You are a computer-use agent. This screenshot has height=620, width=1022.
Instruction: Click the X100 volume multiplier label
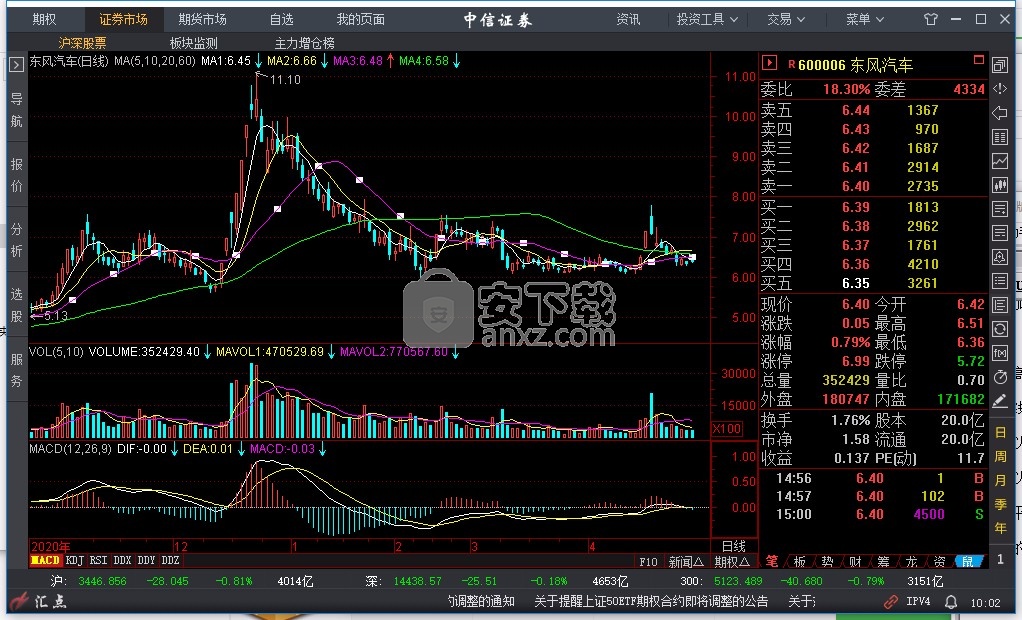pos(727,428)
